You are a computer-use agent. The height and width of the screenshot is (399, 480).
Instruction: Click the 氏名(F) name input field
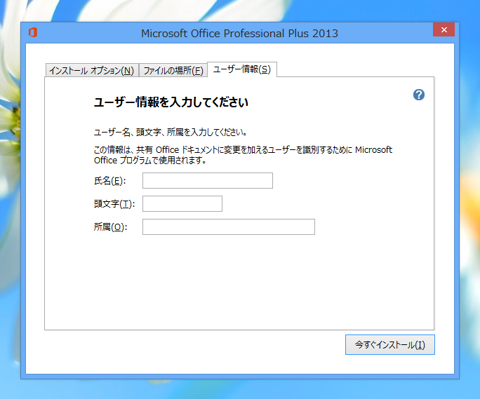[207, 180]
